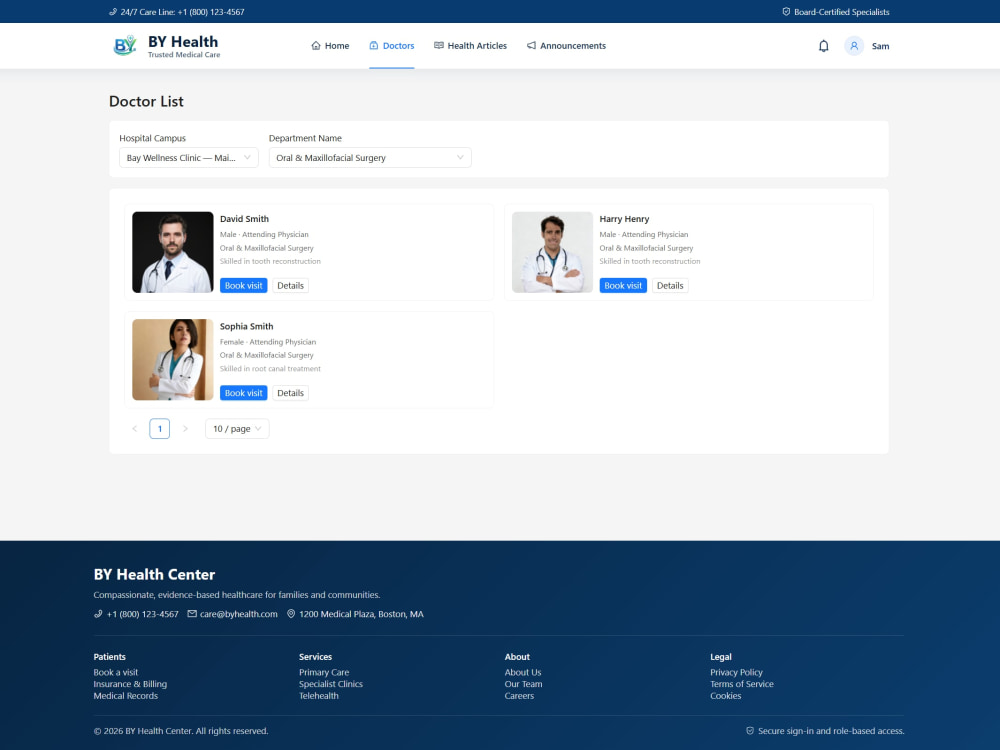The height and width of the screenshot is (750, 1000).
Task: View Details for David Smith
Action: tap(290, 285)
